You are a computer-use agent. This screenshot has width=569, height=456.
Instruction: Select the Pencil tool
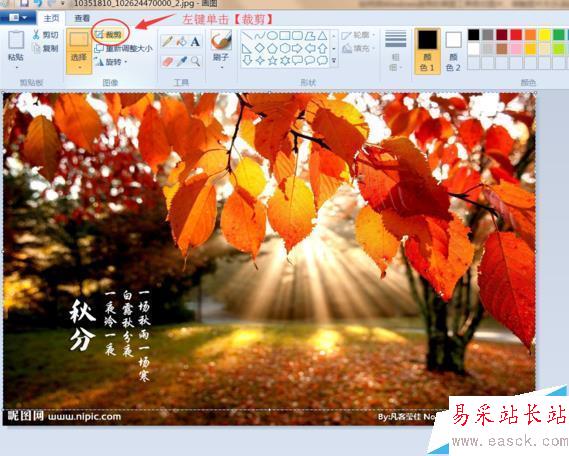pyautogui.click(x=167, y=41)
